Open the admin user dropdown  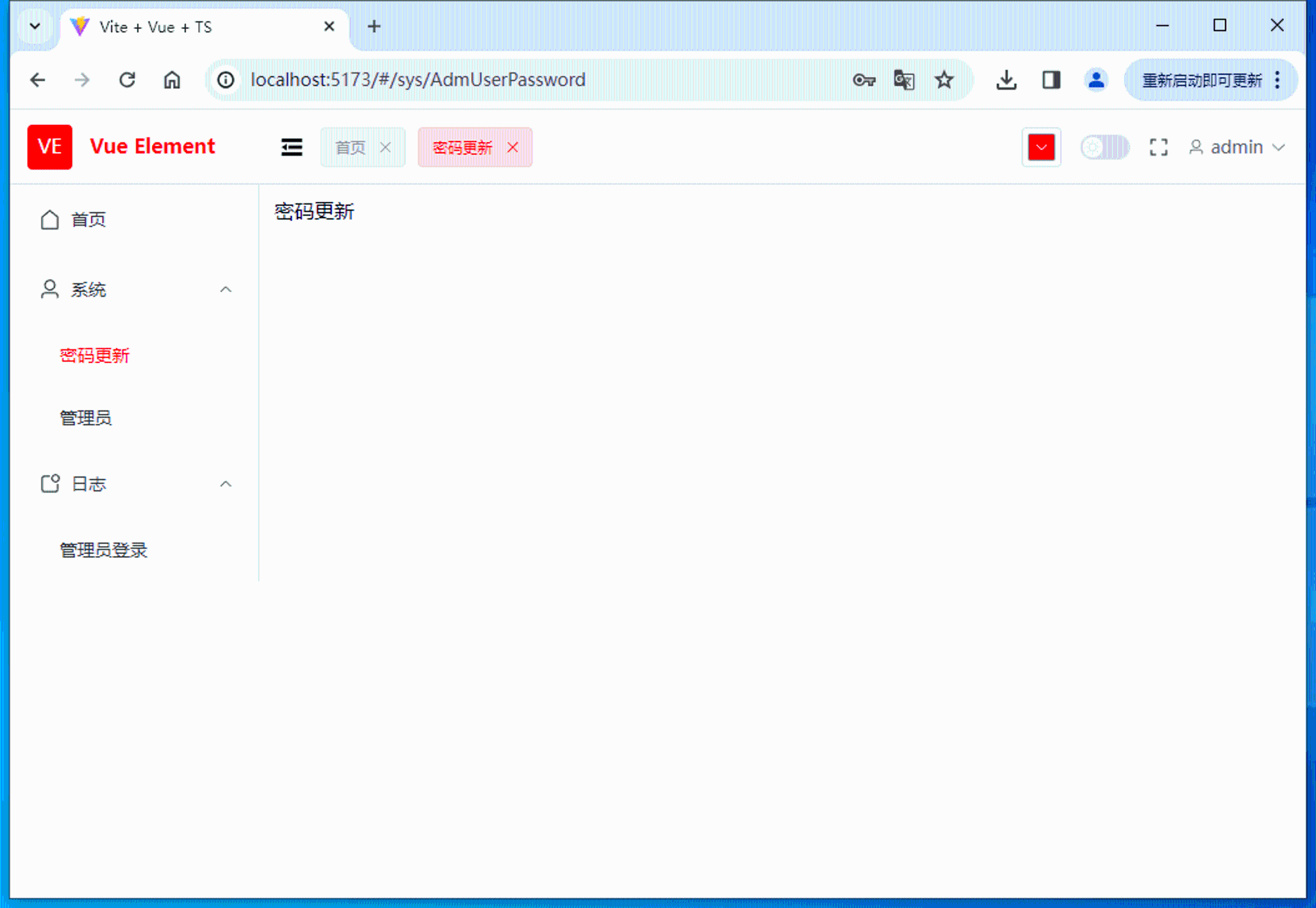point(1236,147)
